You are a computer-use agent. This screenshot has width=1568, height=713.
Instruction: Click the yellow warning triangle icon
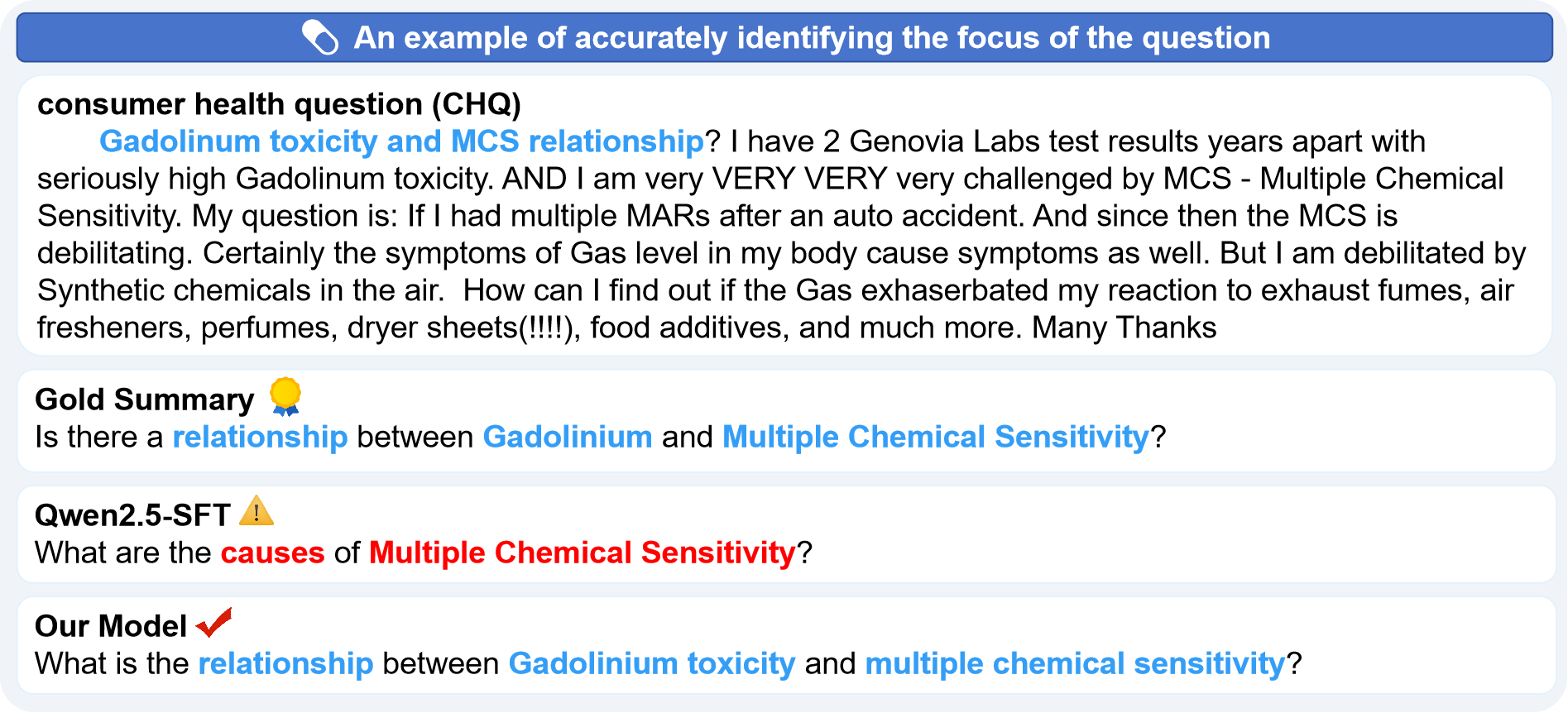(257, 511)
